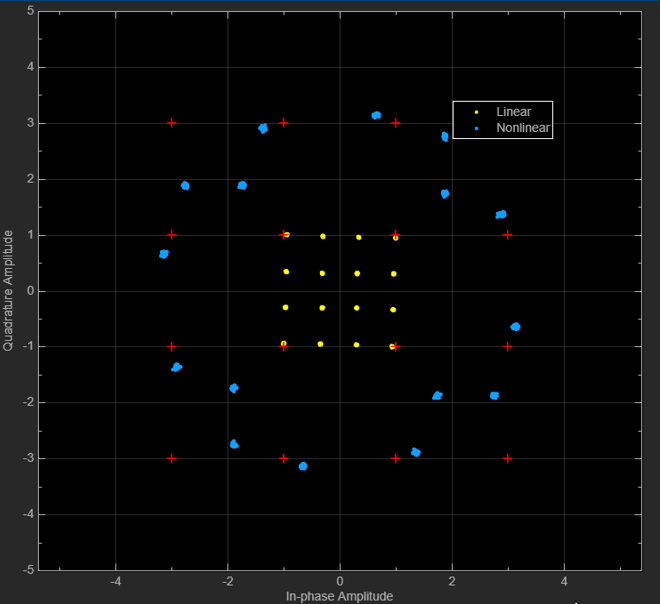Select the red reference marker at bottom-right corner
This screenshot has height=604, width=661.
click(x=508, y=458)
